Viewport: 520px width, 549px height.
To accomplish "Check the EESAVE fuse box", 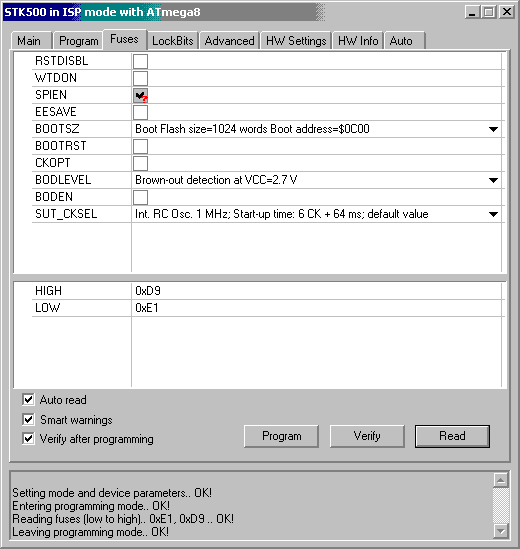I will point(140,112).
